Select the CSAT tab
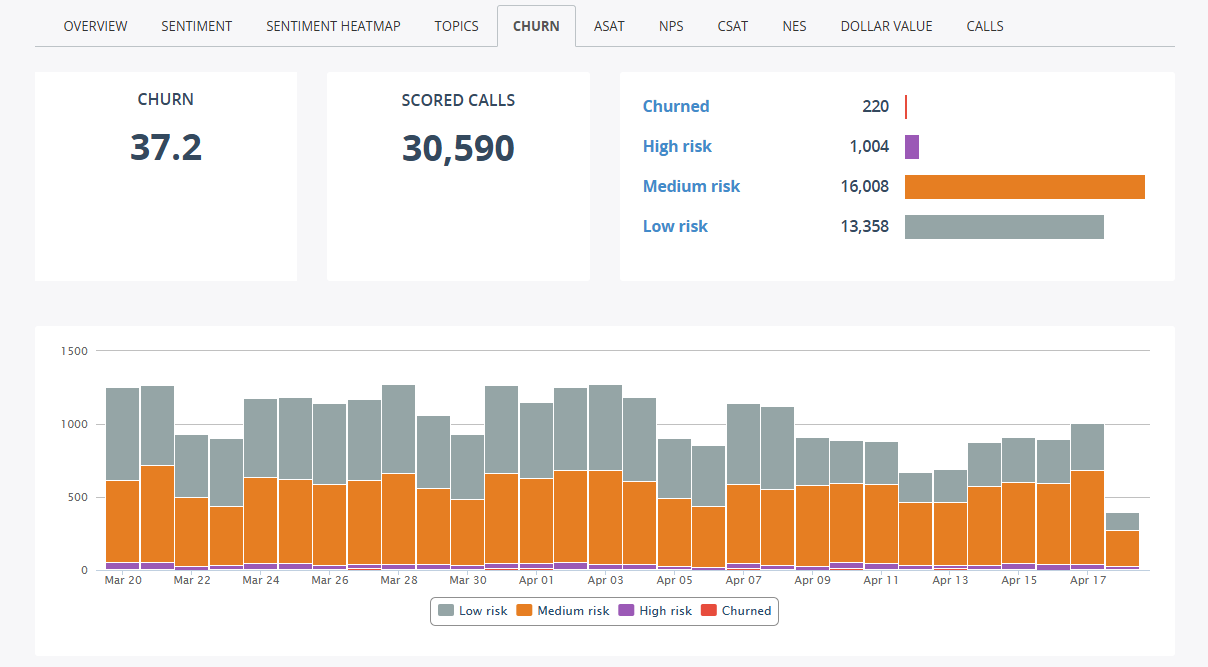This screenshot has width=1208, height=667. coord(732,26)
